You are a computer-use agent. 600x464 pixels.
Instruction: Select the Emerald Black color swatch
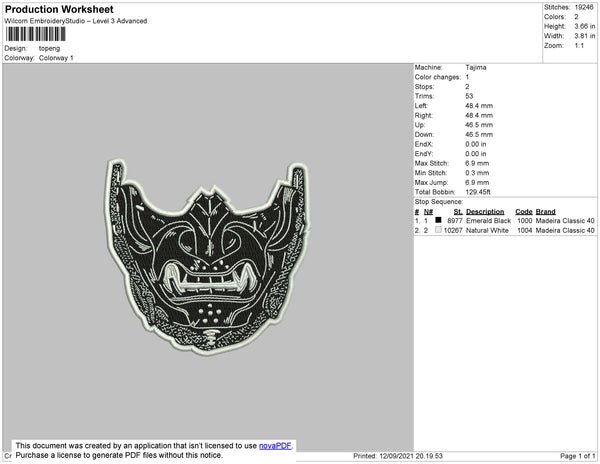tap(438, 220)
